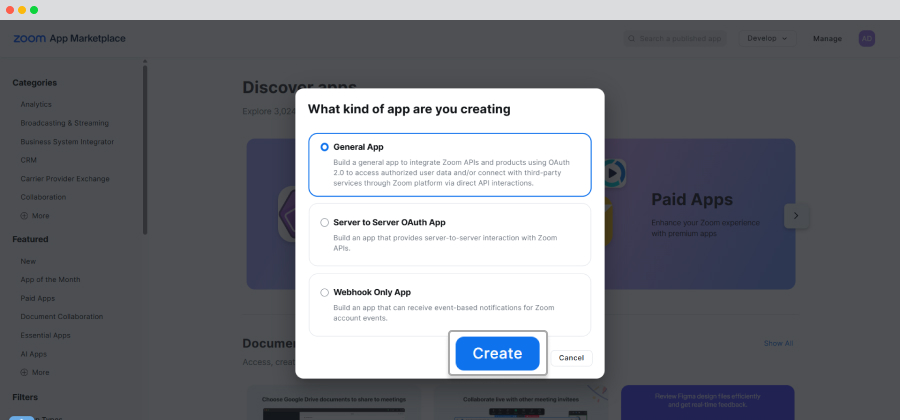Open Broadcasting & Streaming category
900x420 pixels.
point(64,123)
